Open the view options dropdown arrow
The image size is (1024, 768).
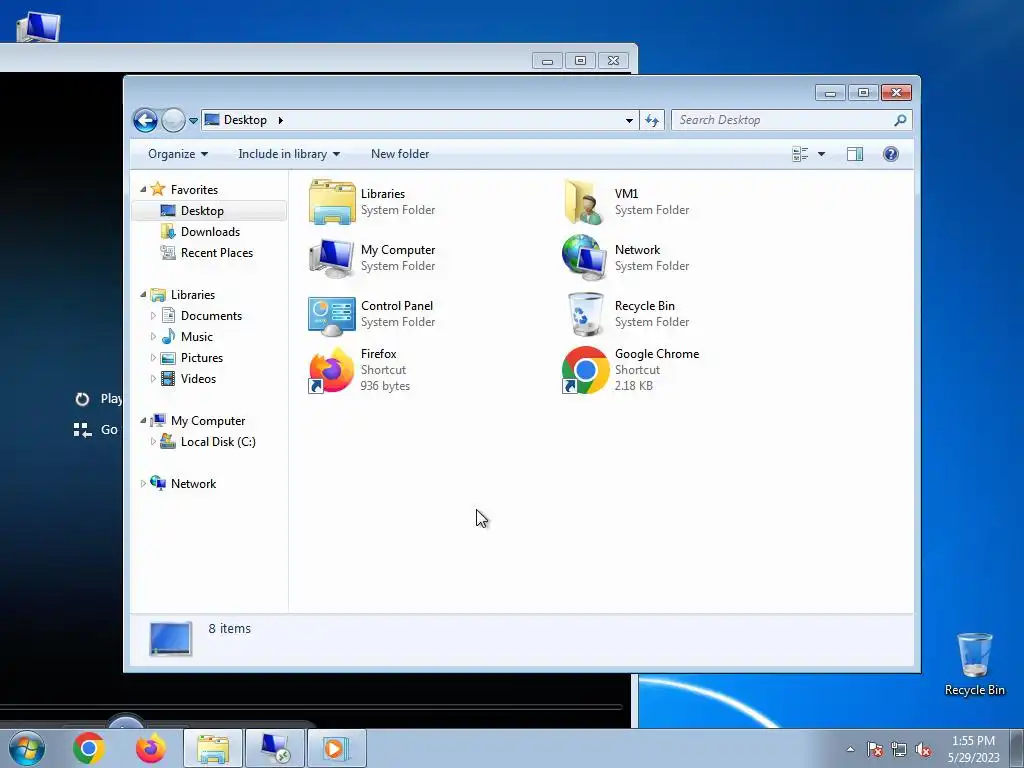click(822, 154)
